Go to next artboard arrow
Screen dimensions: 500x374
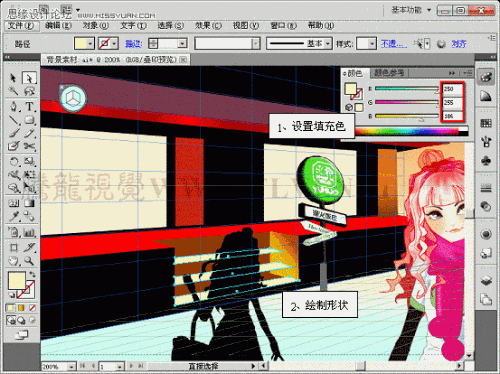[x=131, y=366]
